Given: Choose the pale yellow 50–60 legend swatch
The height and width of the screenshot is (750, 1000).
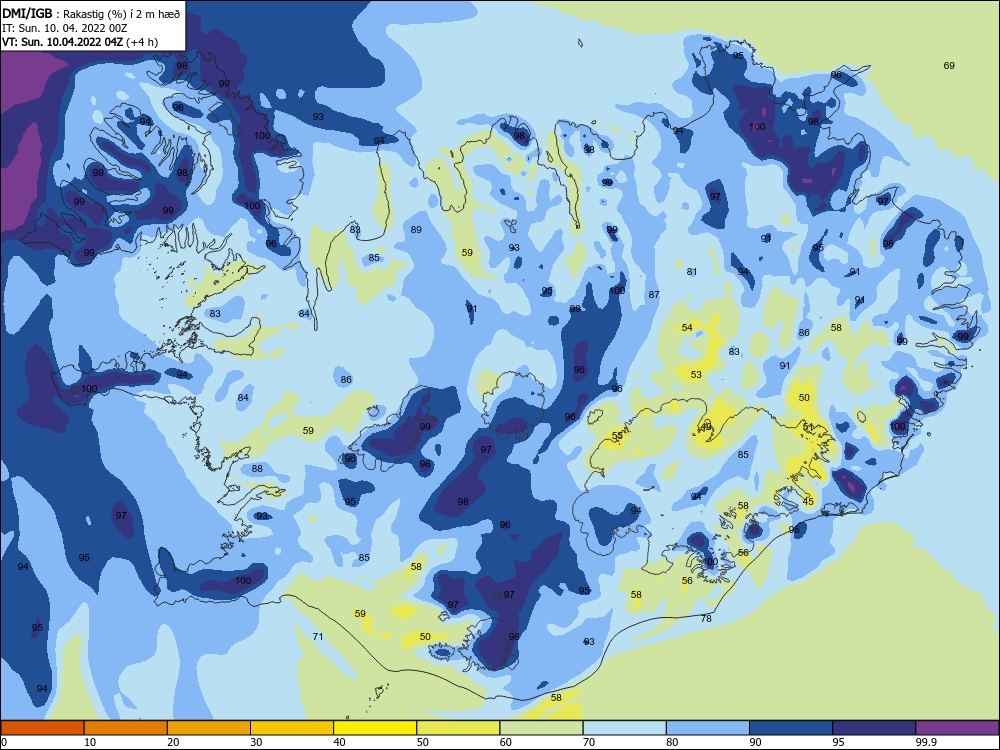Looking at the screenshot, I should point(458,728).
